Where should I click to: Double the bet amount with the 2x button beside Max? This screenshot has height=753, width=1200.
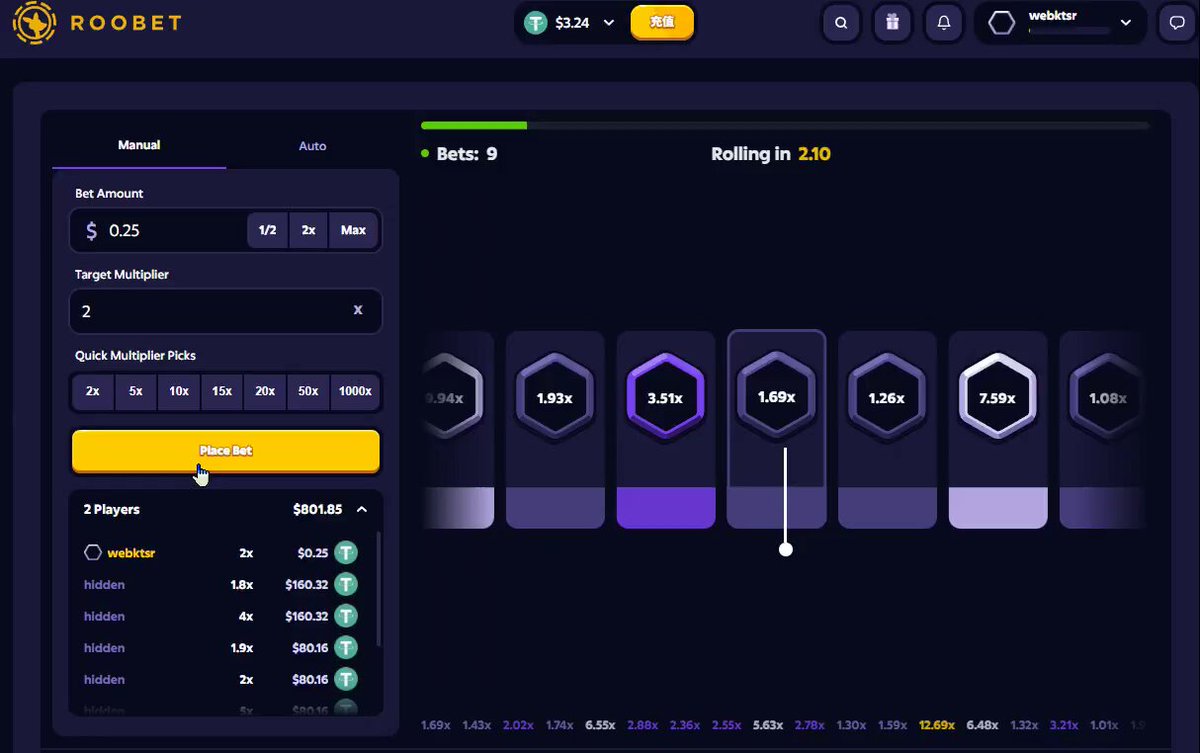[309, 230]
